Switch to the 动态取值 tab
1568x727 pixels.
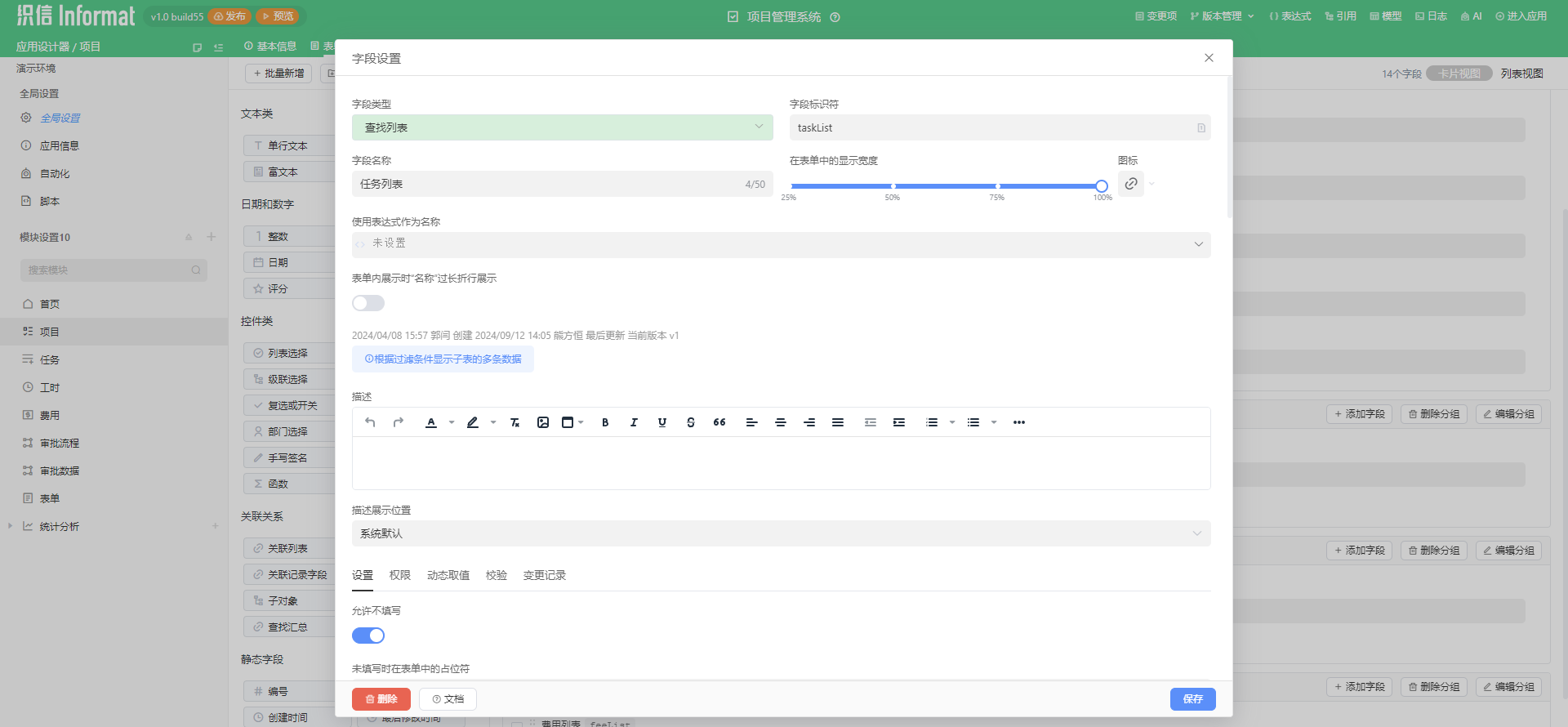[448, 575]
